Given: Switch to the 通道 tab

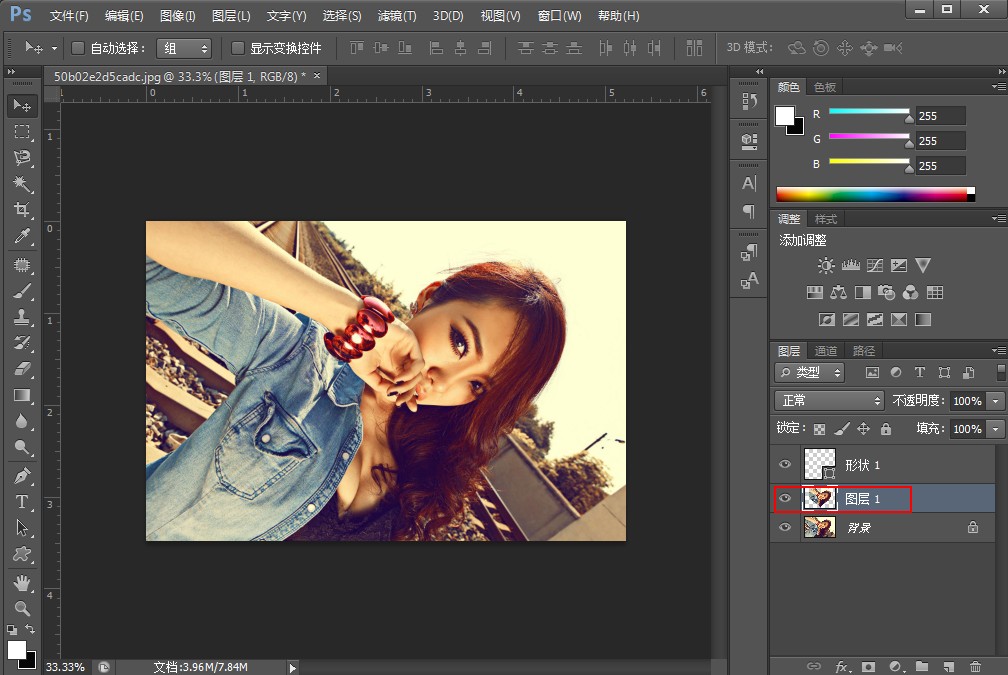Looking at the screenshot, I should point(826,351).
